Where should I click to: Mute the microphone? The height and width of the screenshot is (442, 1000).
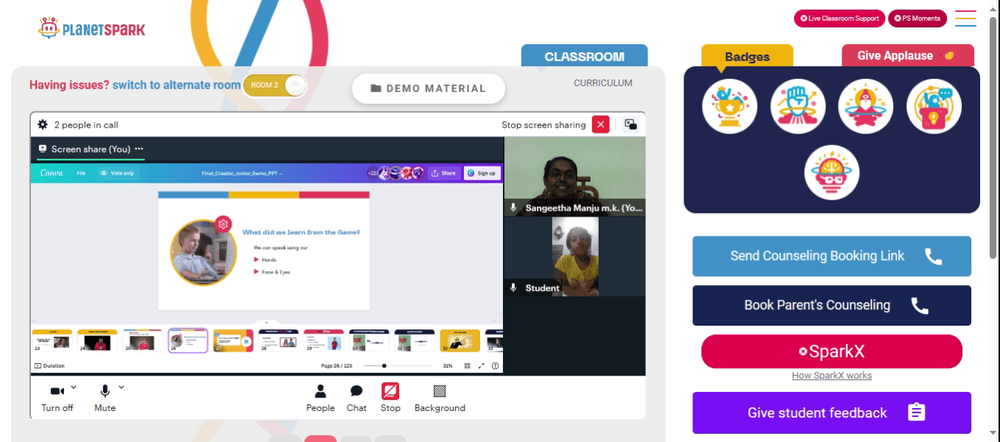pyautogui.click(x=105, y=398)
